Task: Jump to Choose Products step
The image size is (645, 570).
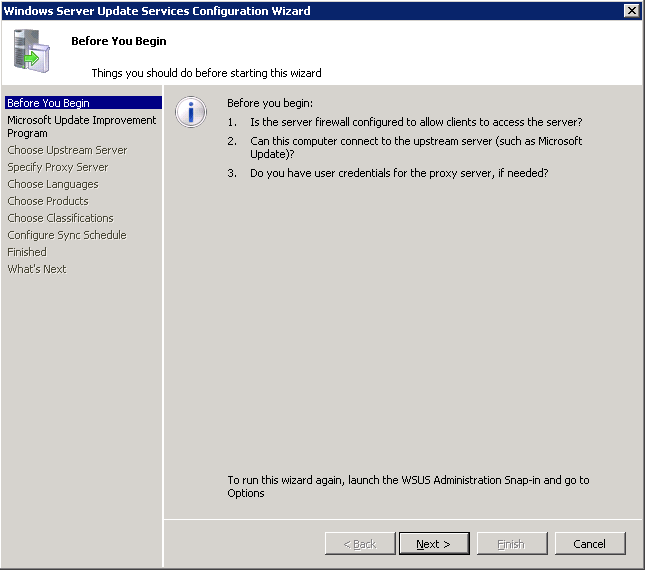Action: coord(48,201)
